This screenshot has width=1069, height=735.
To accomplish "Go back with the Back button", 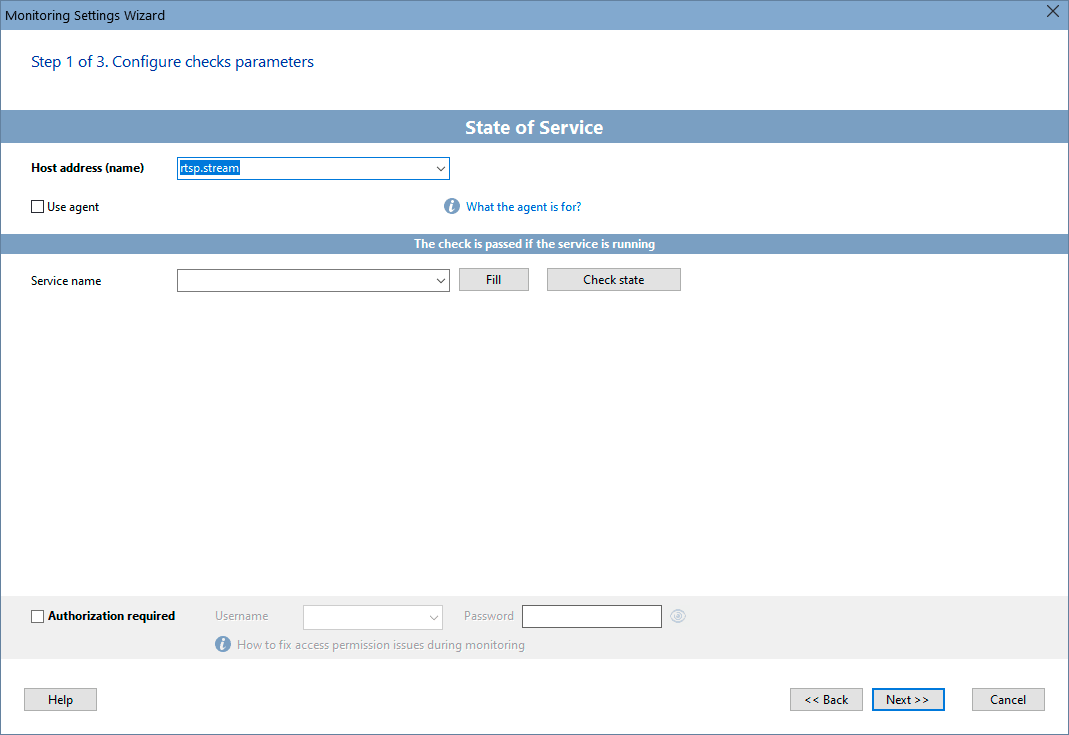I will 826,699.
